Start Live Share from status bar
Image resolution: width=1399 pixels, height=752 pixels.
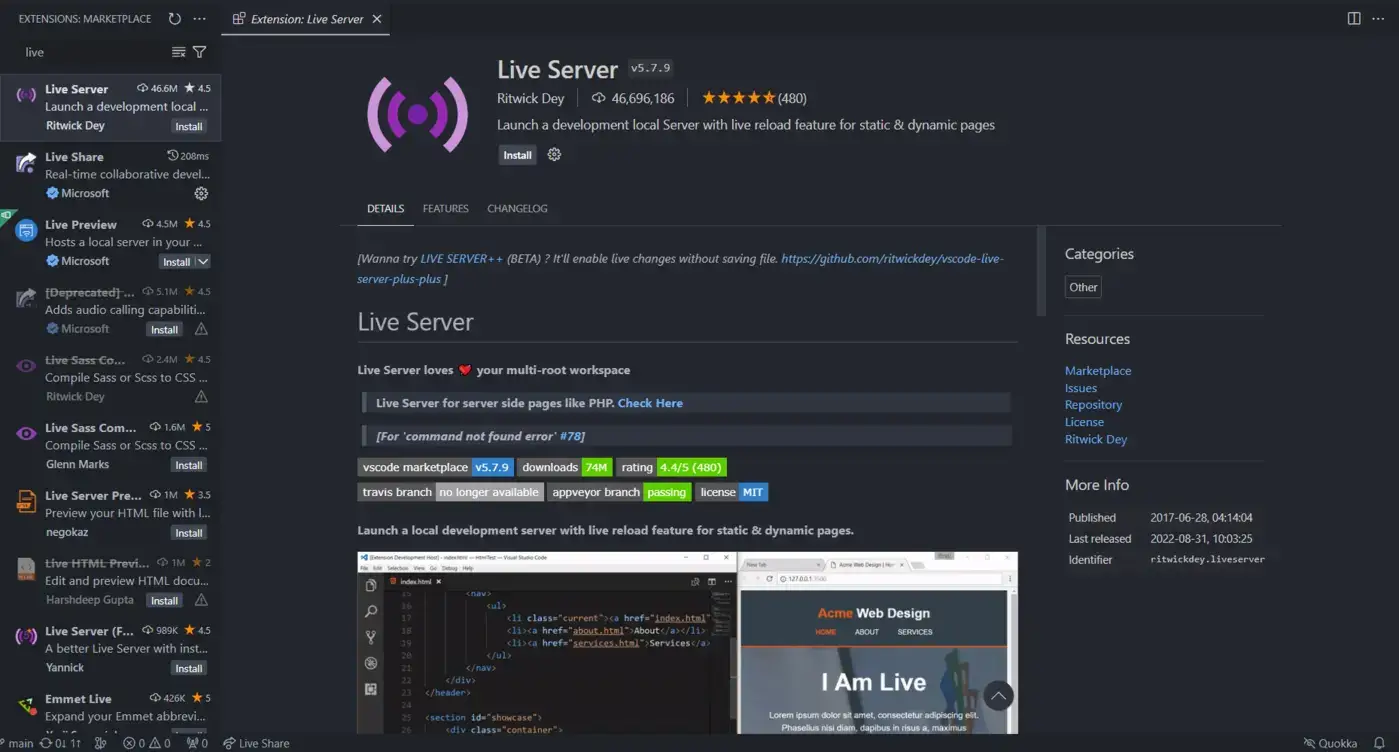[x=256, y=743]
